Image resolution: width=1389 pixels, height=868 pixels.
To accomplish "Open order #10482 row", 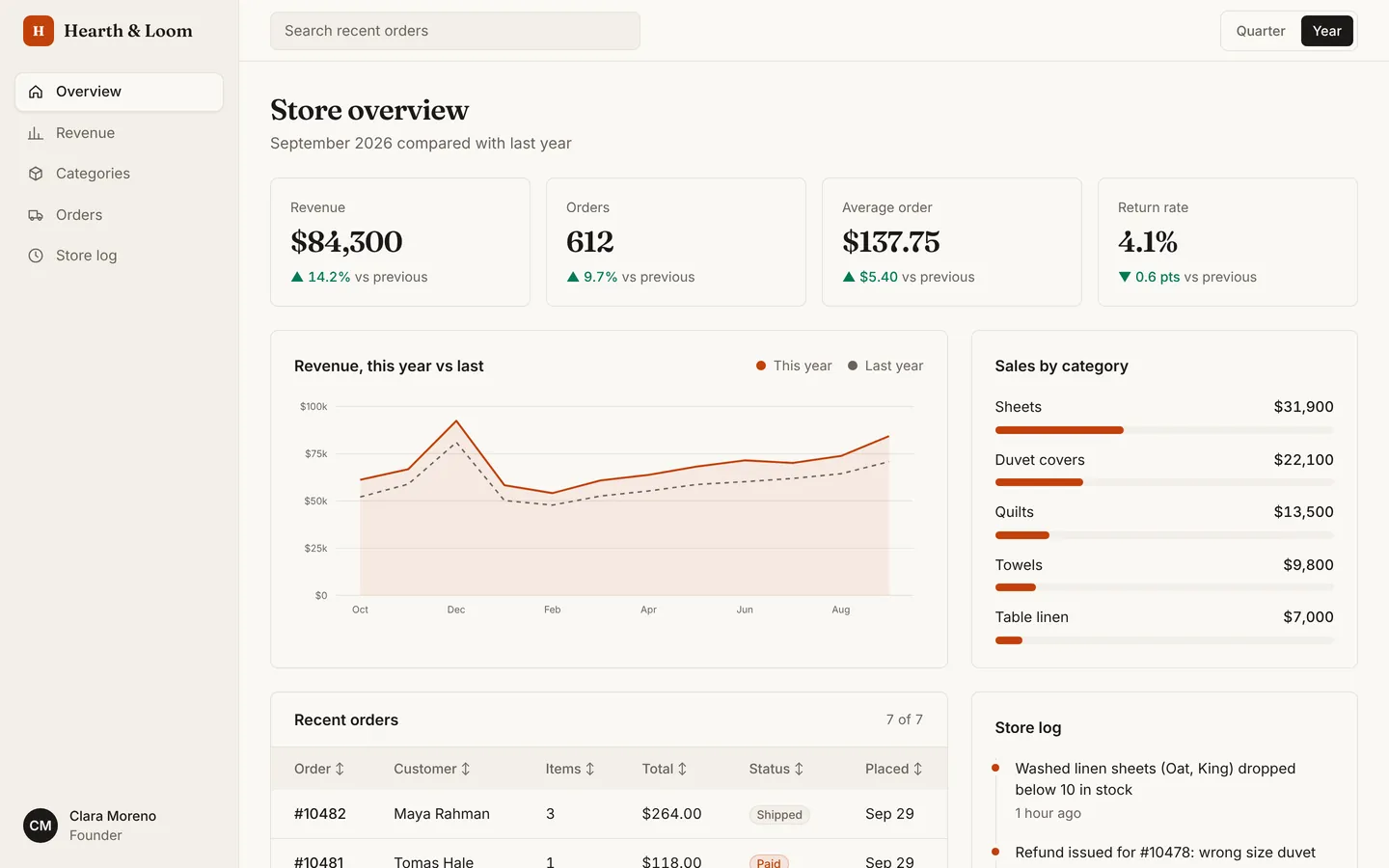I will click(609, 814).
